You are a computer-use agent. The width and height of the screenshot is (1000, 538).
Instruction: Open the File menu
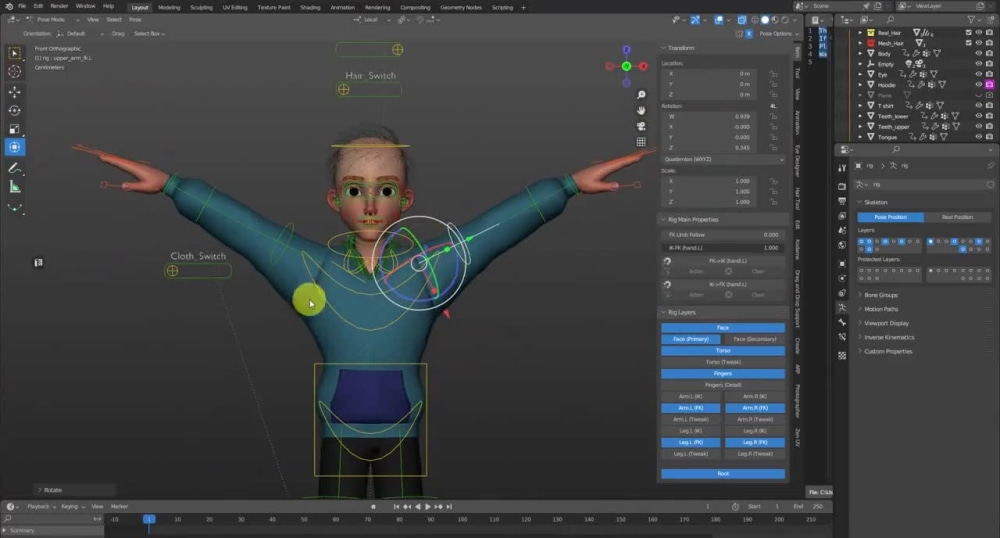[22, 6]
